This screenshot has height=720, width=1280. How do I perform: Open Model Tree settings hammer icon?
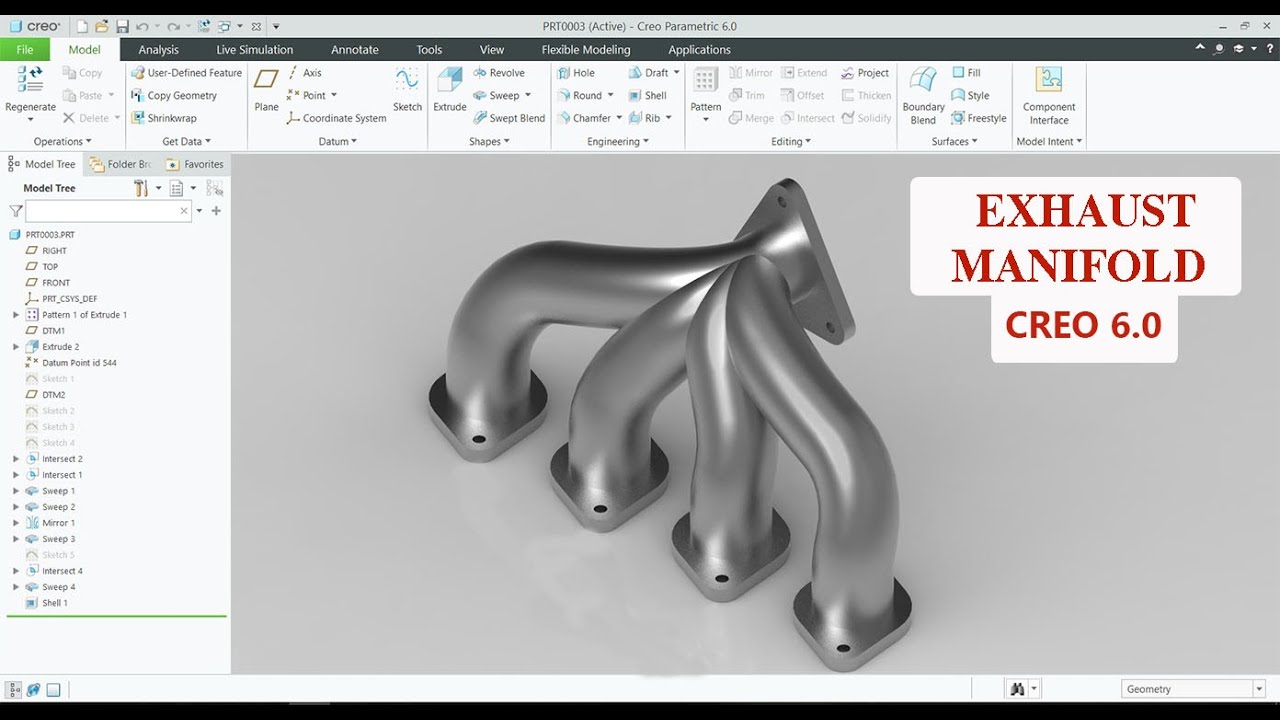click(141, 188)
